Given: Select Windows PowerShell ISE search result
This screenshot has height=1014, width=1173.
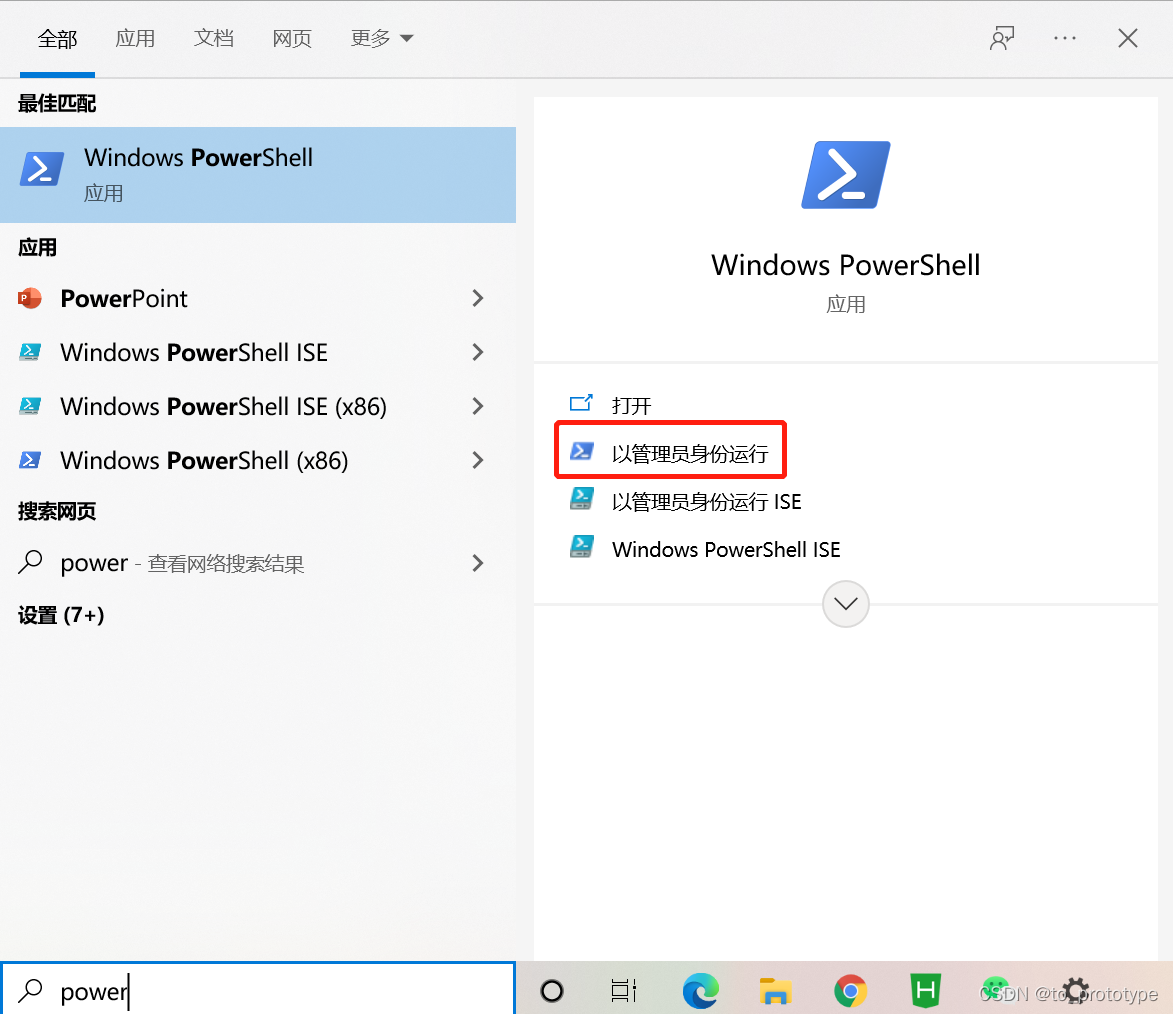Looking at the screenshot, I should click(x=258, y=352).
